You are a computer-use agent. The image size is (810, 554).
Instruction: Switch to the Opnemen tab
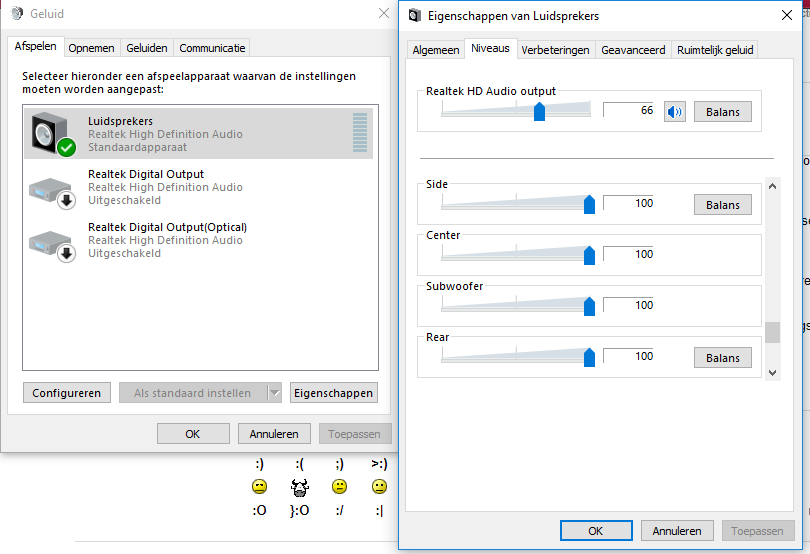[91, 48]
